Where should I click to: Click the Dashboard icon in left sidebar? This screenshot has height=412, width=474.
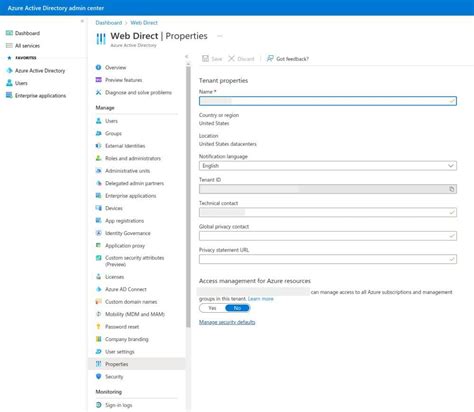point(9,33)
